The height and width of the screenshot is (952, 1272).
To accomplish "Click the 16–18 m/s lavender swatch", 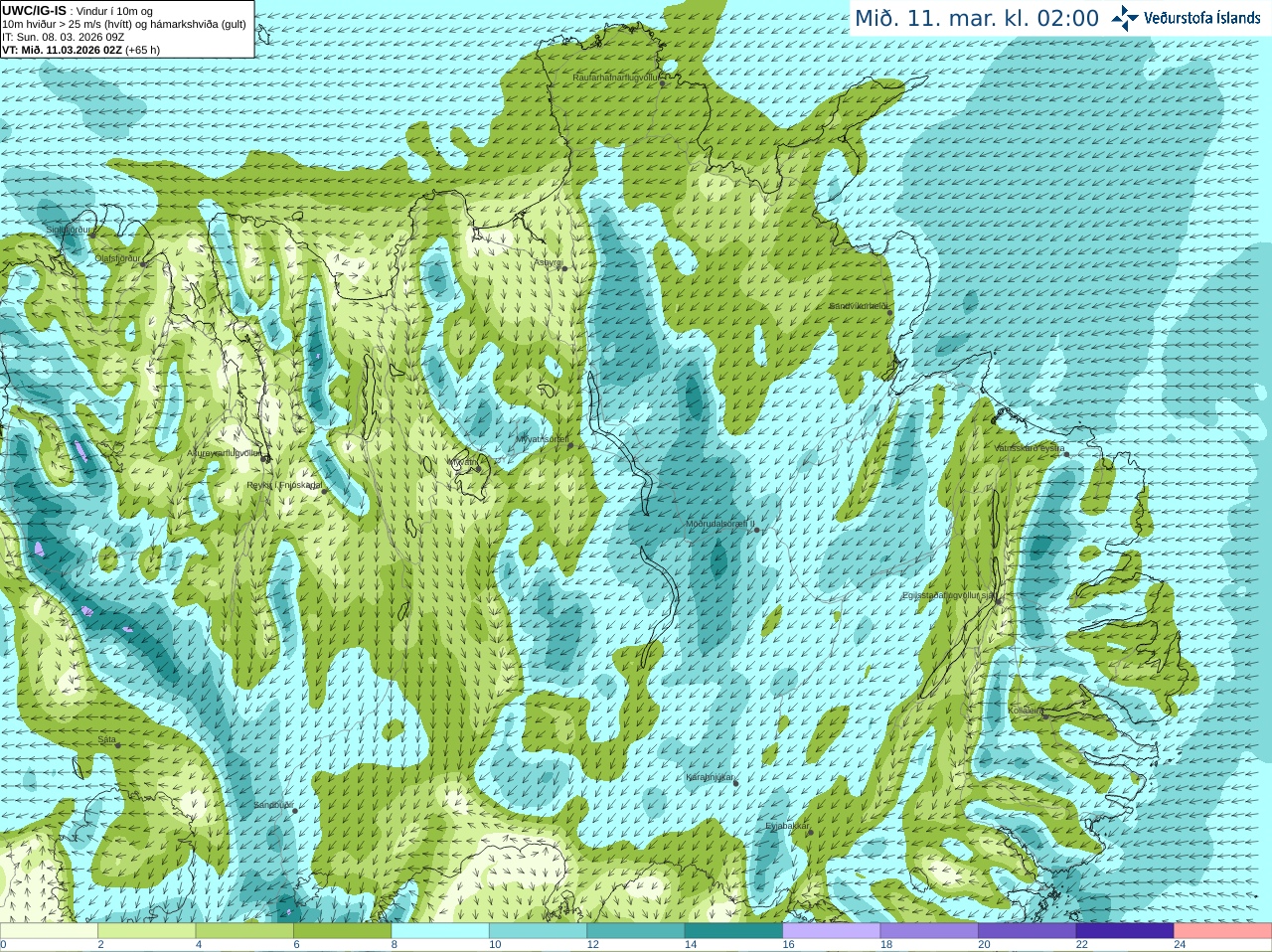I will (x=832, y=931).
